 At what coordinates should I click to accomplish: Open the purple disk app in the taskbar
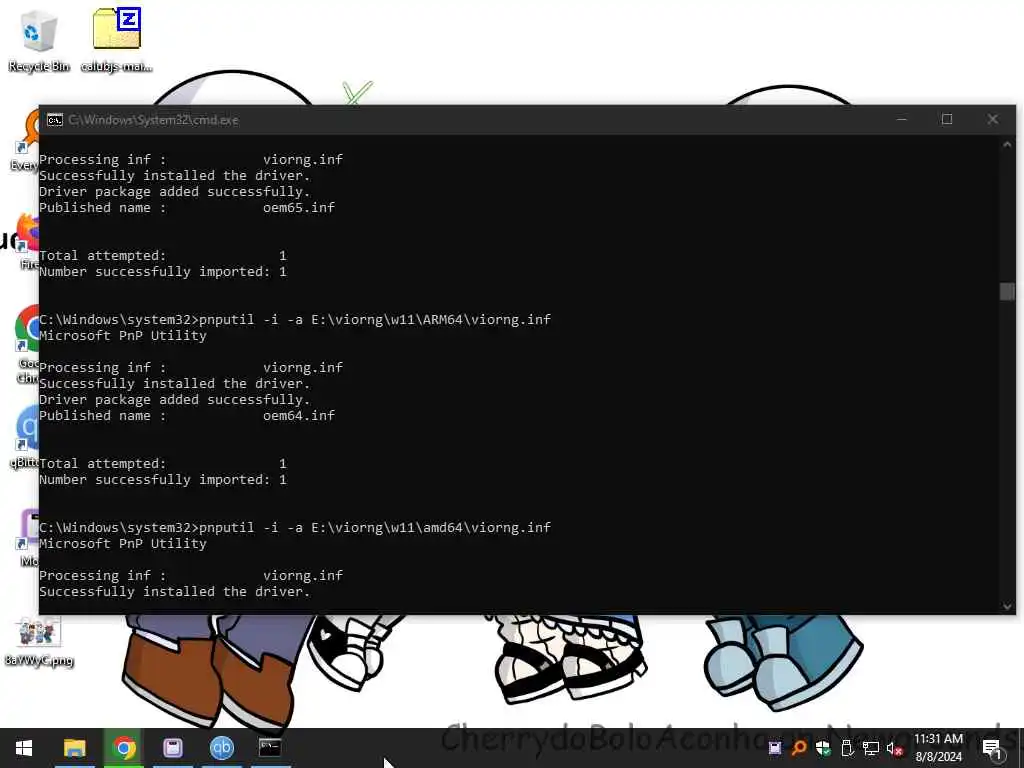(172, 748)
